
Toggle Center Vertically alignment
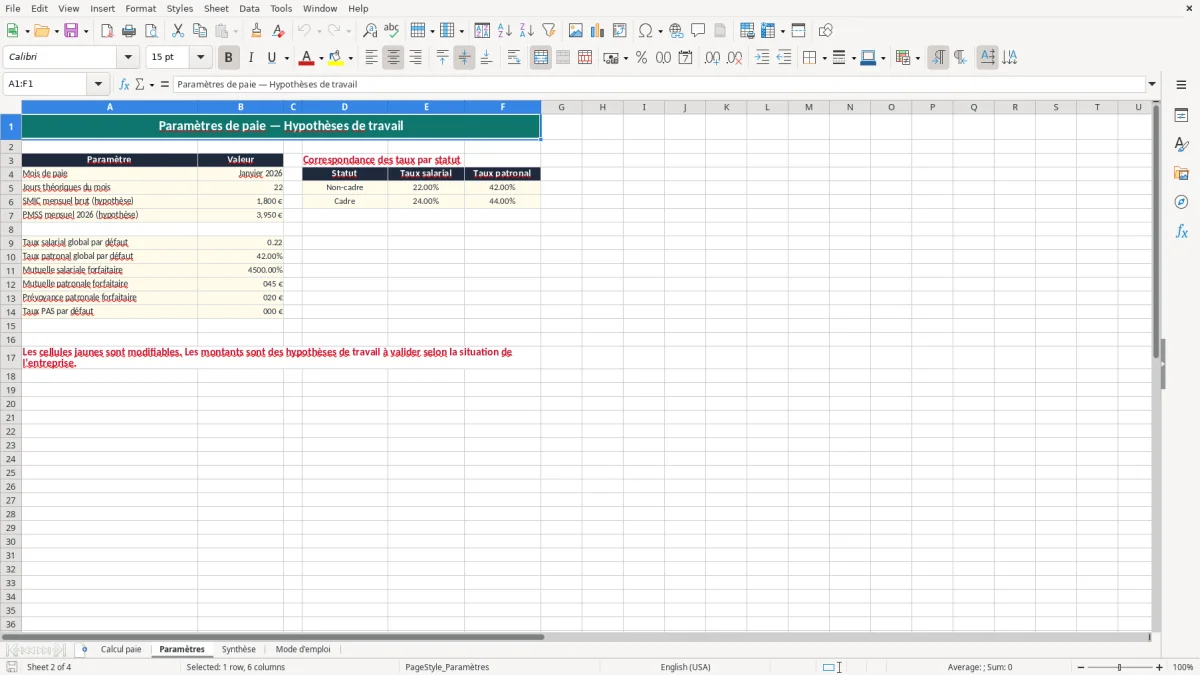pyautogui.click(x=464, y=58)
